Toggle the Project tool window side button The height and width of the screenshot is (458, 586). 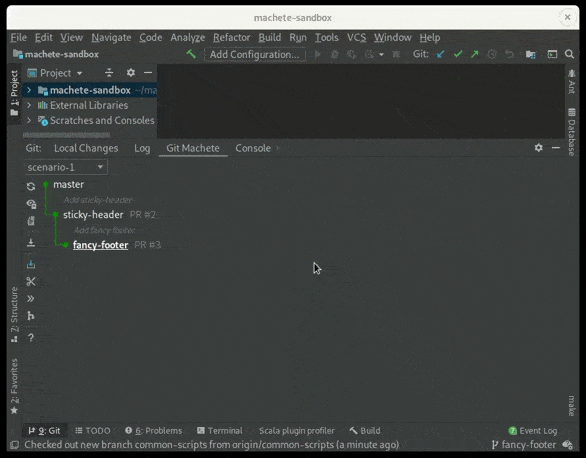tap(14, 93)
